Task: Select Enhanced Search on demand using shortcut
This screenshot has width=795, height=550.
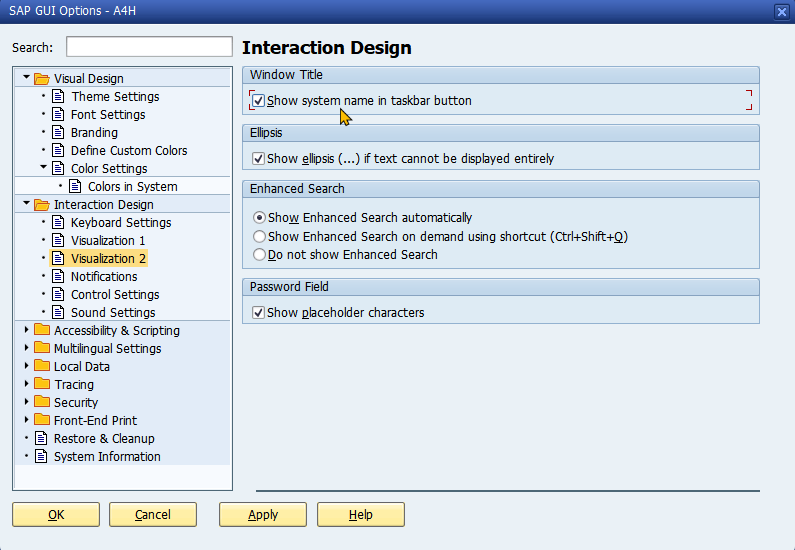Action: 259,236
